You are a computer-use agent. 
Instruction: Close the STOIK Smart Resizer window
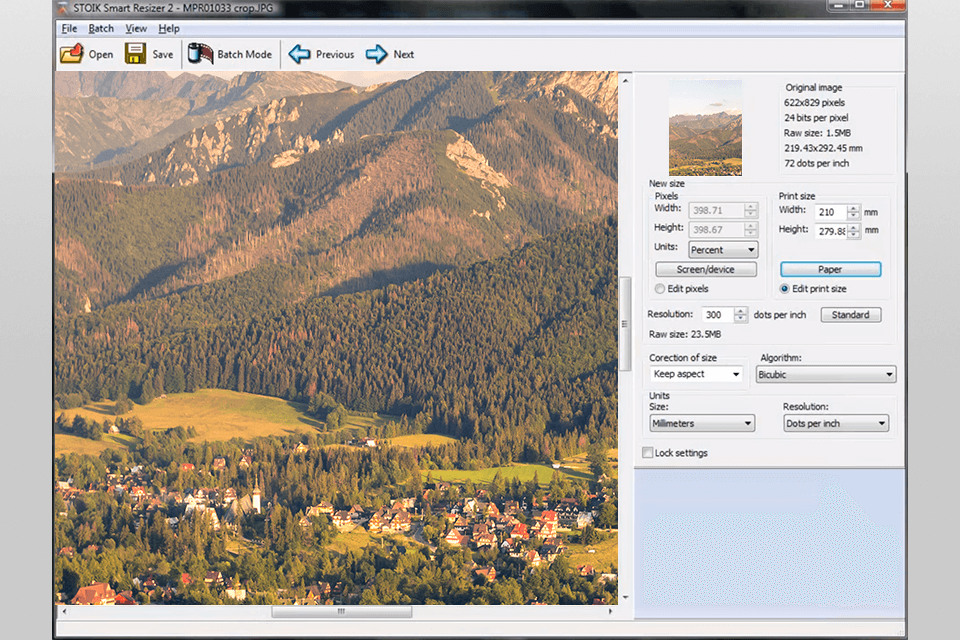pos(888,6)
